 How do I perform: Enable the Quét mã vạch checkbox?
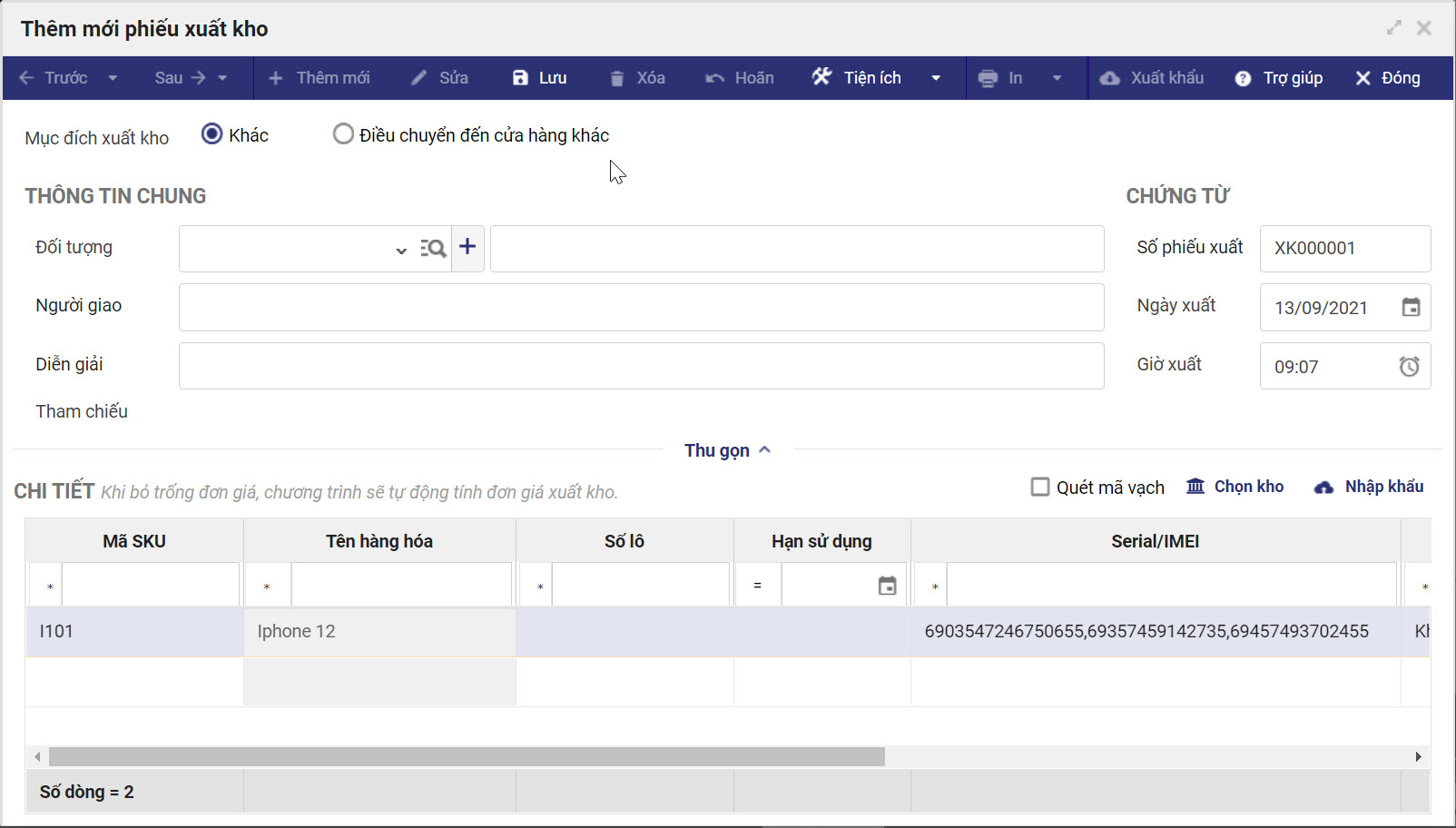1040,487
